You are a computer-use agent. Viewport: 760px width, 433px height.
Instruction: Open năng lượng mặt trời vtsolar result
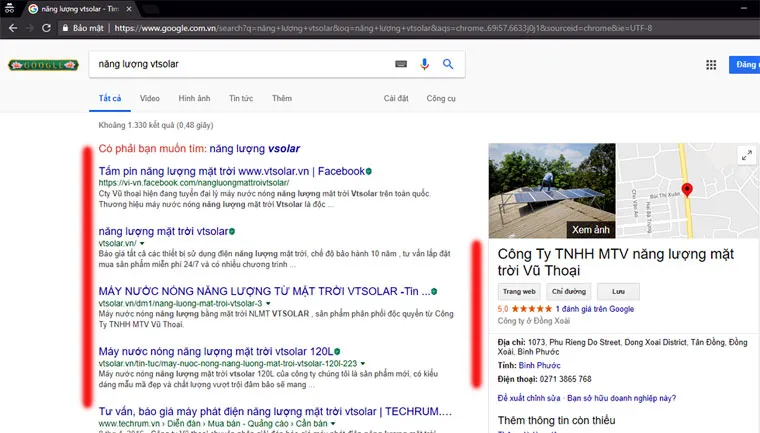click(163, 231)
